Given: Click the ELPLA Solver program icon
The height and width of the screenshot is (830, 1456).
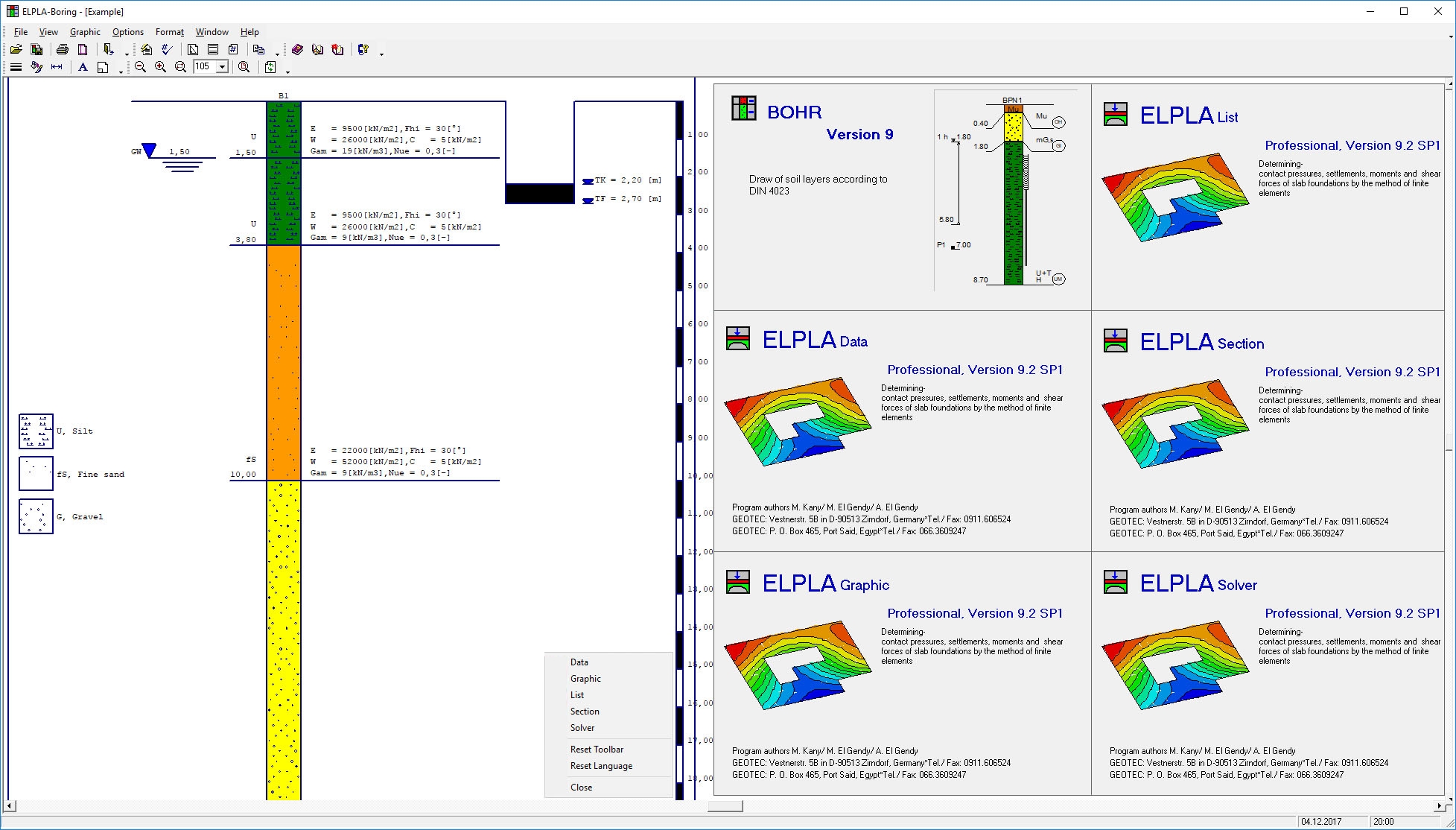Looking at the screenshot, I should click(1115, 582).
